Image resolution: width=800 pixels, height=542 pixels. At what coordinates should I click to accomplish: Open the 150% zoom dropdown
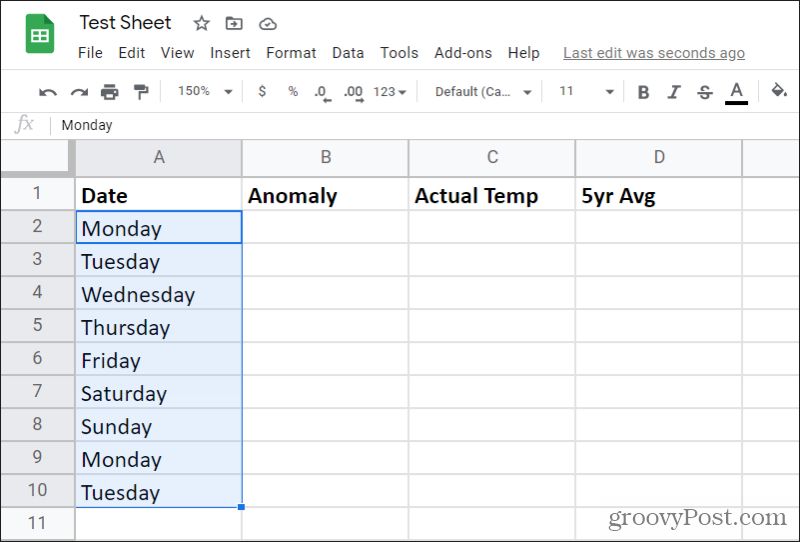tap(205, 91)
